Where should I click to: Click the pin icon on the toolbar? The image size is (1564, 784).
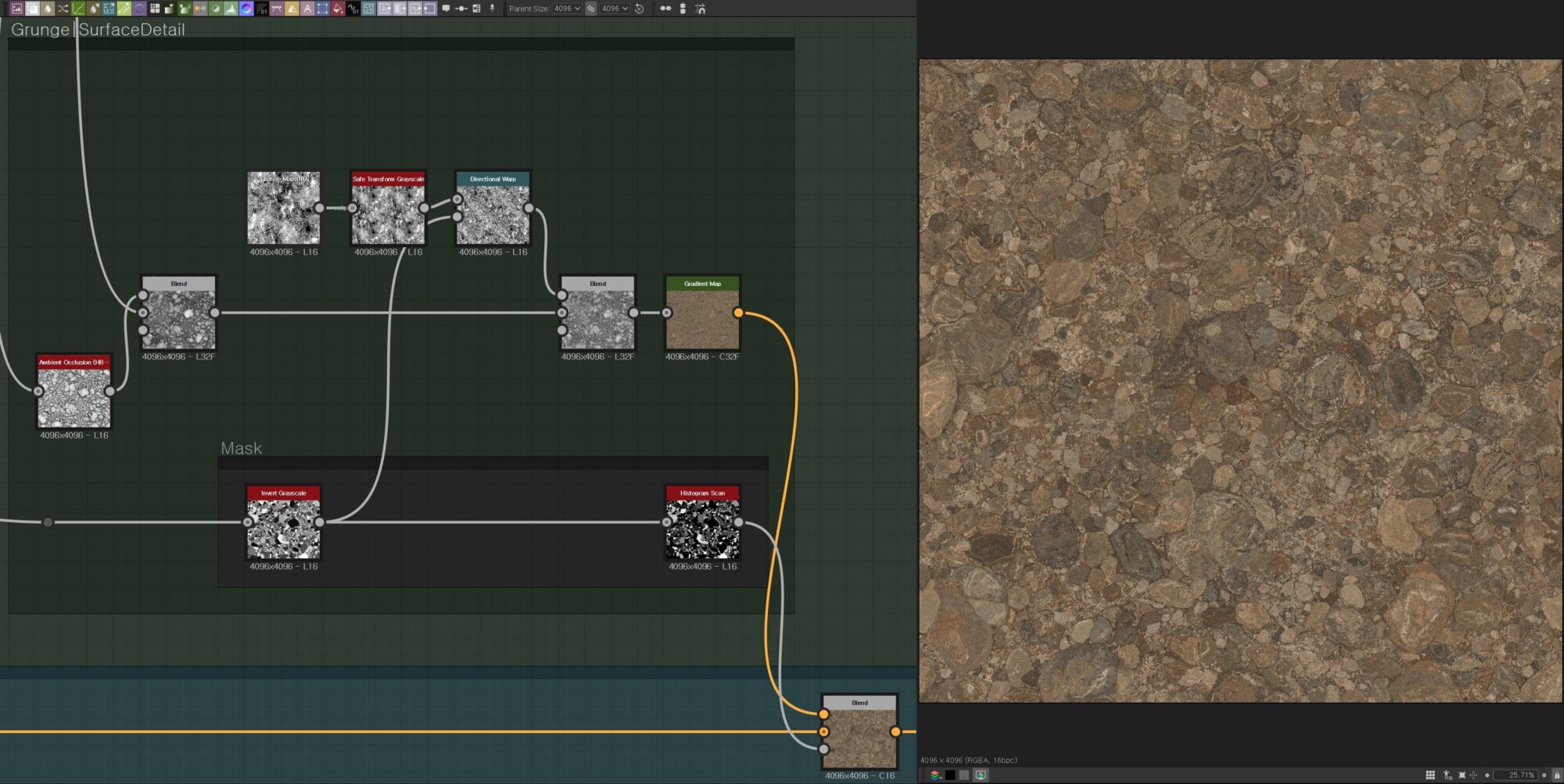pos(492,9)
